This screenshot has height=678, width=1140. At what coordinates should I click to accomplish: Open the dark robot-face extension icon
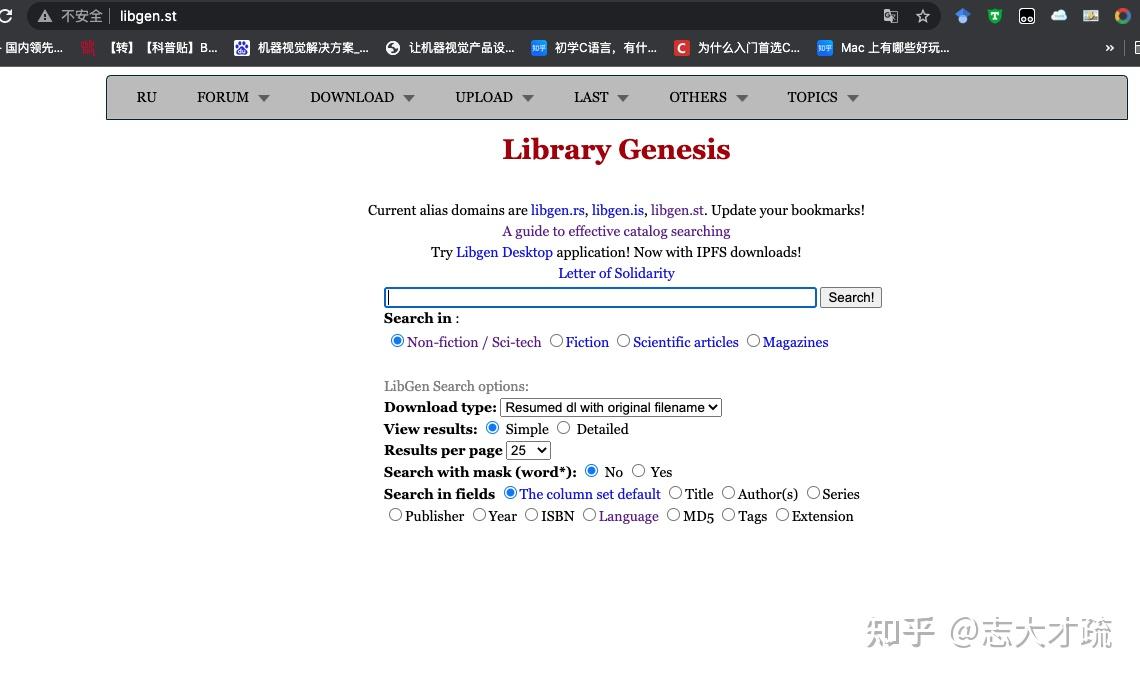pyautogui.click(x=1027, y=16)
